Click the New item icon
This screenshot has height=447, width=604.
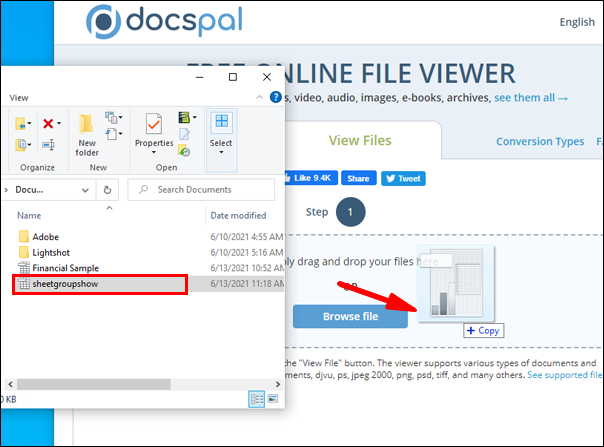click(x=111, y=117)
